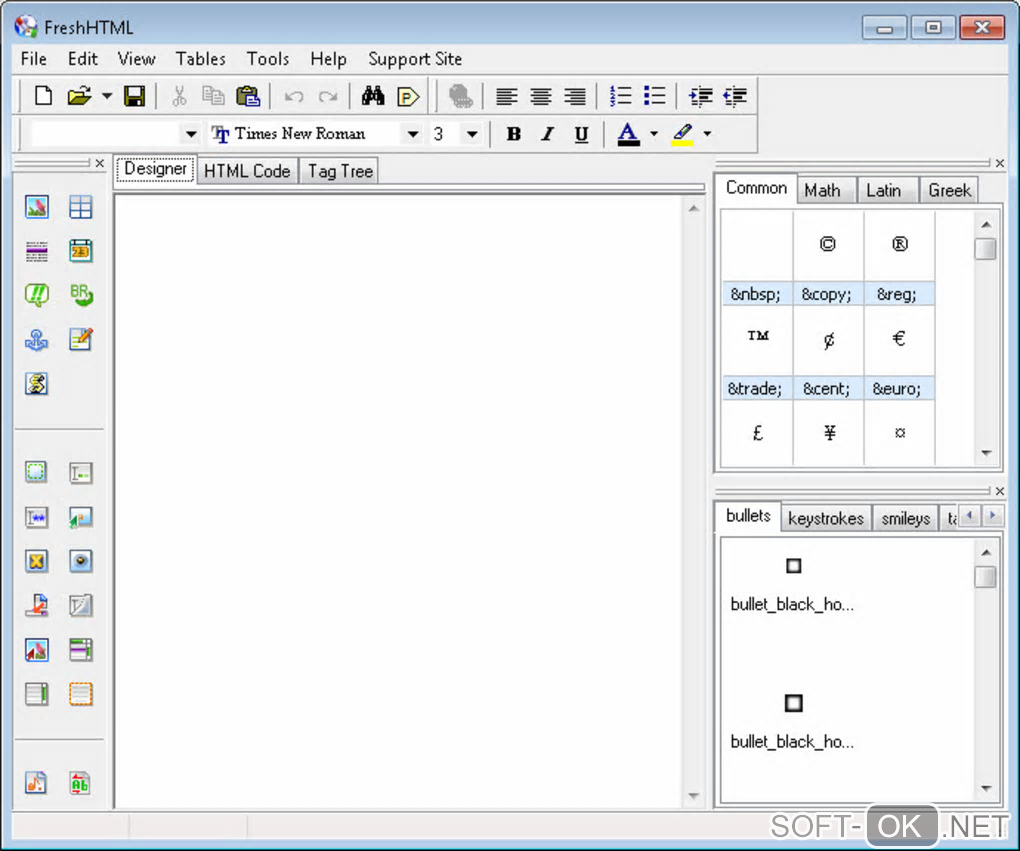Viewport: 1020px width, 851px height.
Task: Insert the &reg; registered symbol
Action: (x=898, y=259)
